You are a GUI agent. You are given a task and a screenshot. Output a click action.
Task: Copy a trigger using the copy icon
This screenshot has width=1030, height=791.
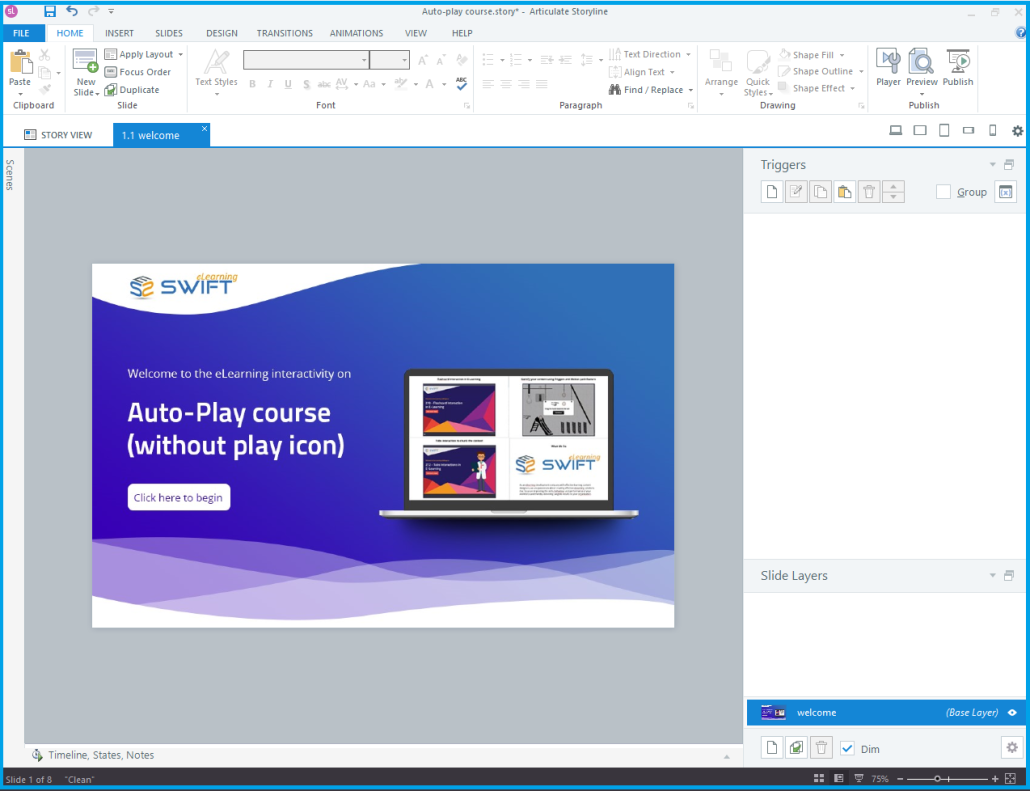point(821,191)
